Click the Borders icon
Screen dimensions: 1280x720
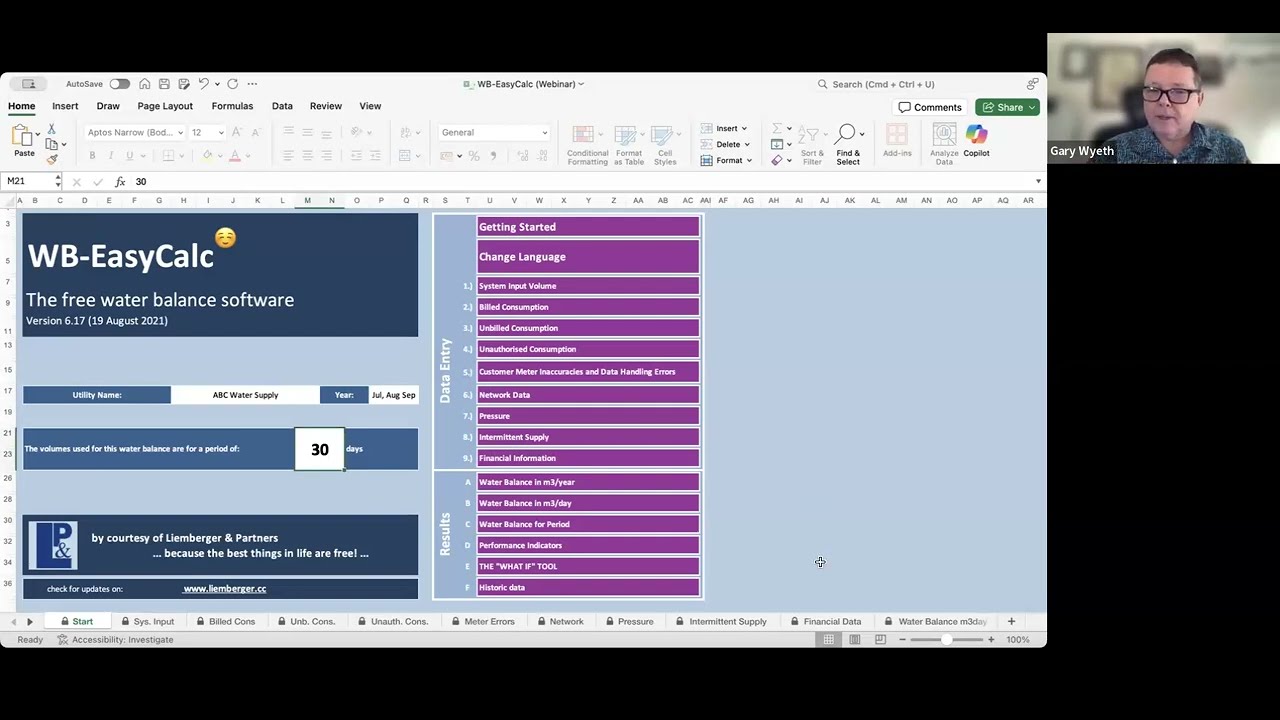[168, 156]
